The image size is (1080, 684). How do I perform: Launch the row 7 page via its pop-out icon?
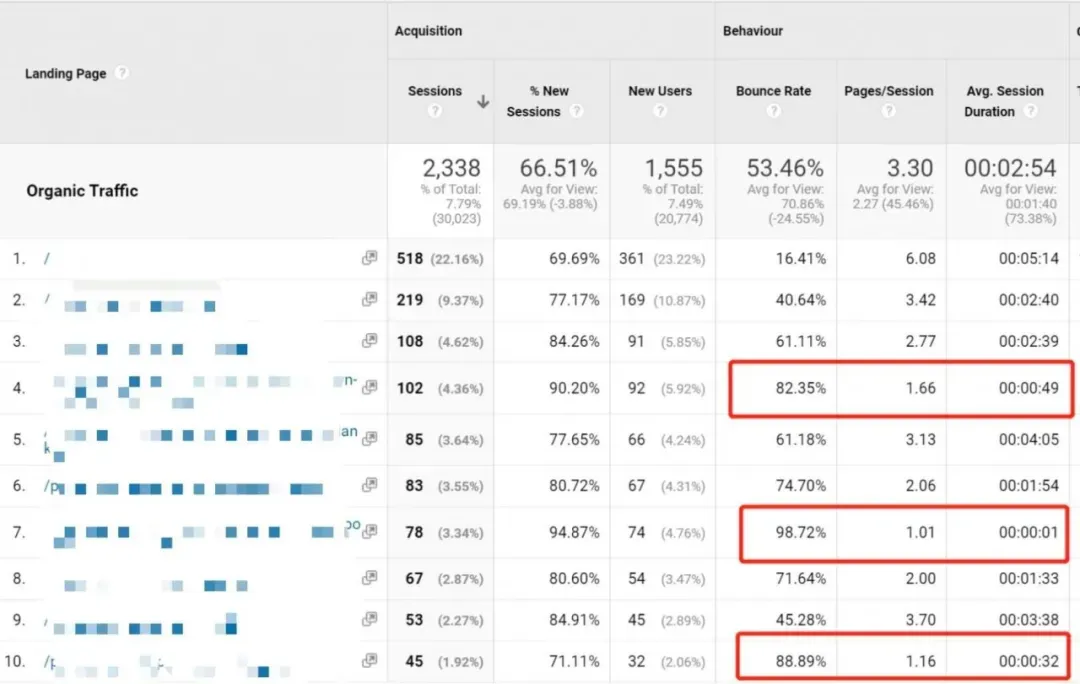pos(370,531)
